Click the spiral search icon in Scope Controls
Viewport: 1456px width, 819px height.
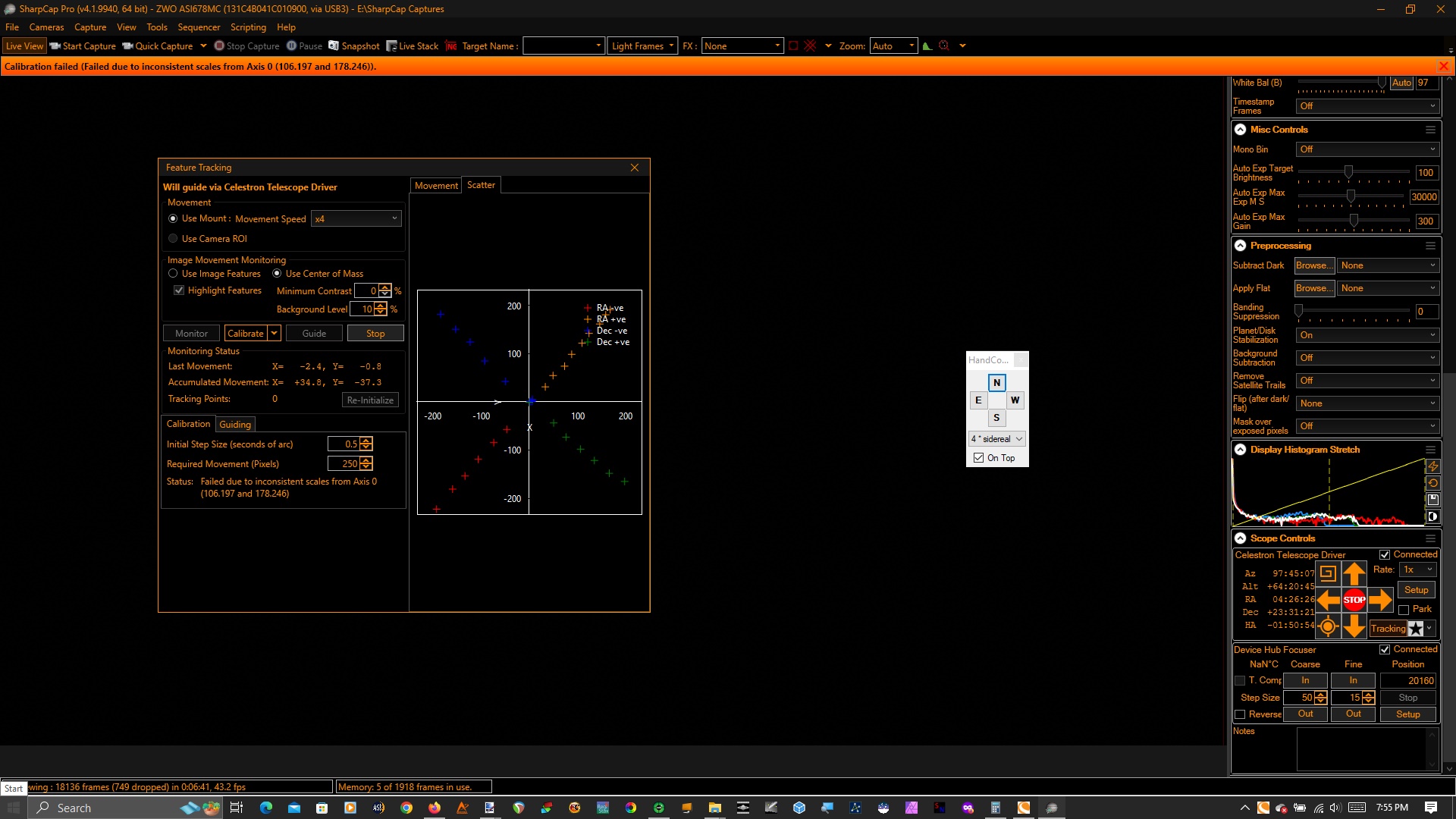pos(1327,573)
